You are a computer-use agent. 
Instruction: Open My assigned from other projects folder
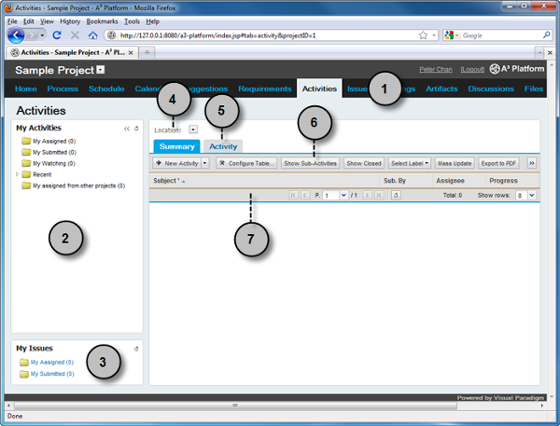73,185
